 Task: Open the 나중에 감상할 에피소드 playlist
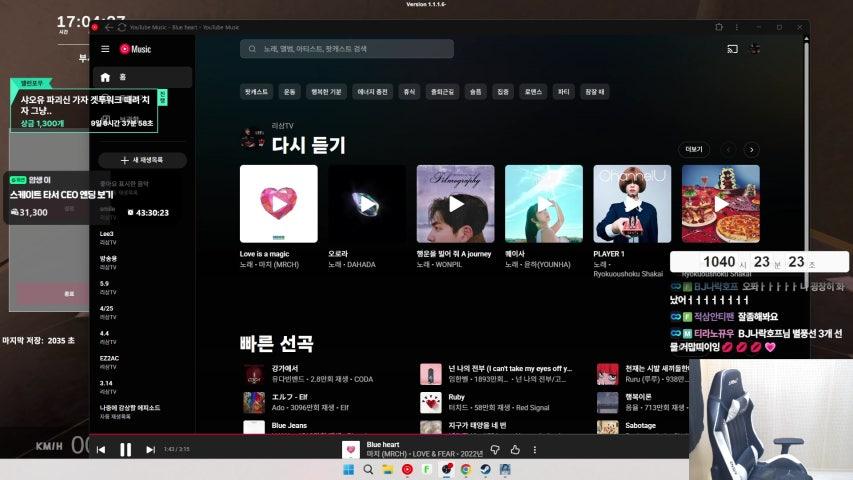pos(141,412)
